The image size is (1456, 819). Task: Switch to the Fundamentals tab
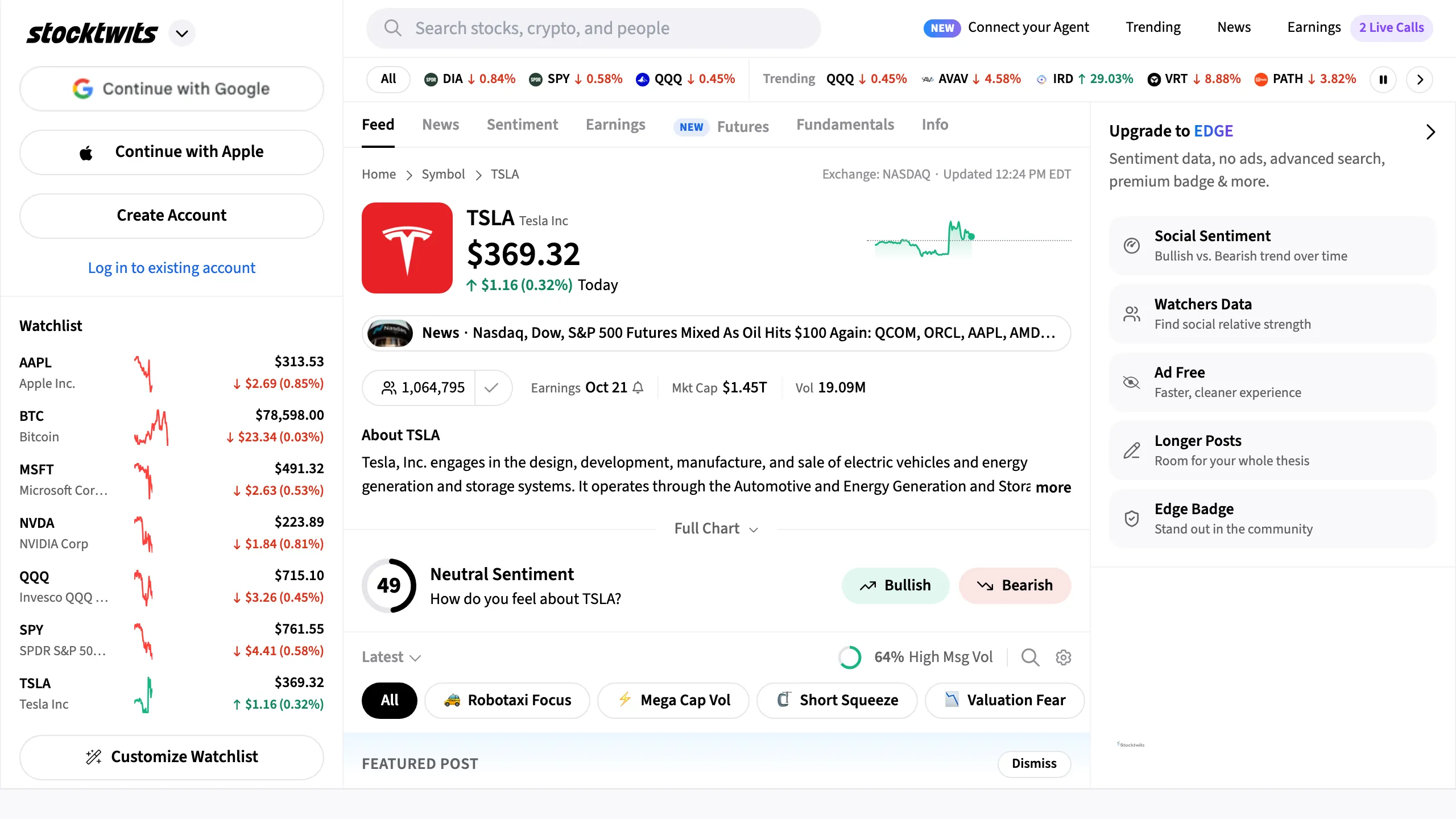pyautogui.click(x=845, y=125)
